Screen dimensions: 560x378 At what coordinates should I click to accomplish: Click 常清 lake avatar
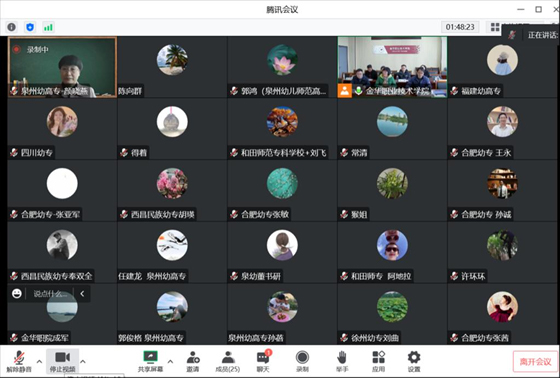click(392, 121)
